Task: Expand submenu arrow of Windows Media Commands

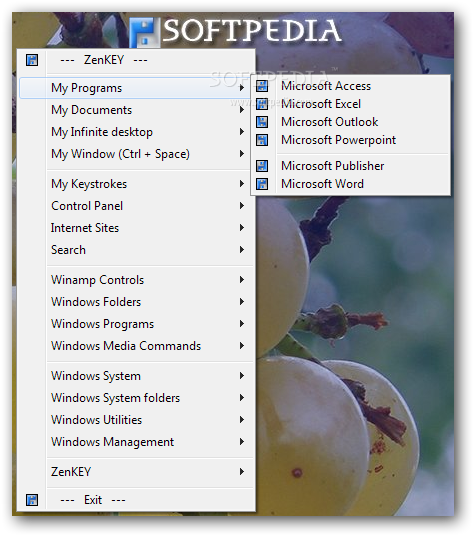Action: pos(242,346)
